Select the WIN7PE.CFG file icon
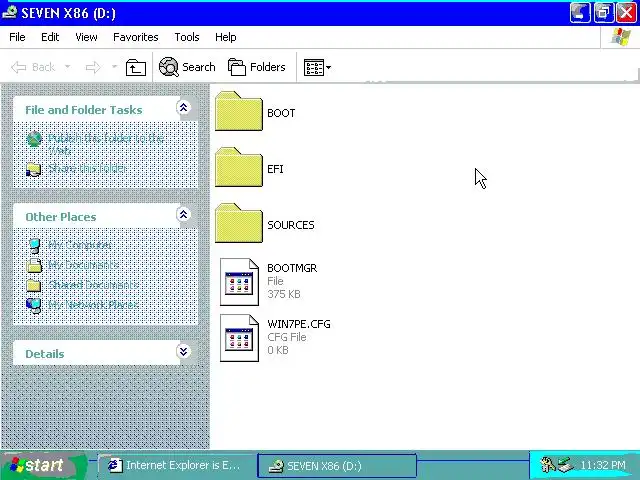Screen dimensions: 640x480 tap(239, 338)
